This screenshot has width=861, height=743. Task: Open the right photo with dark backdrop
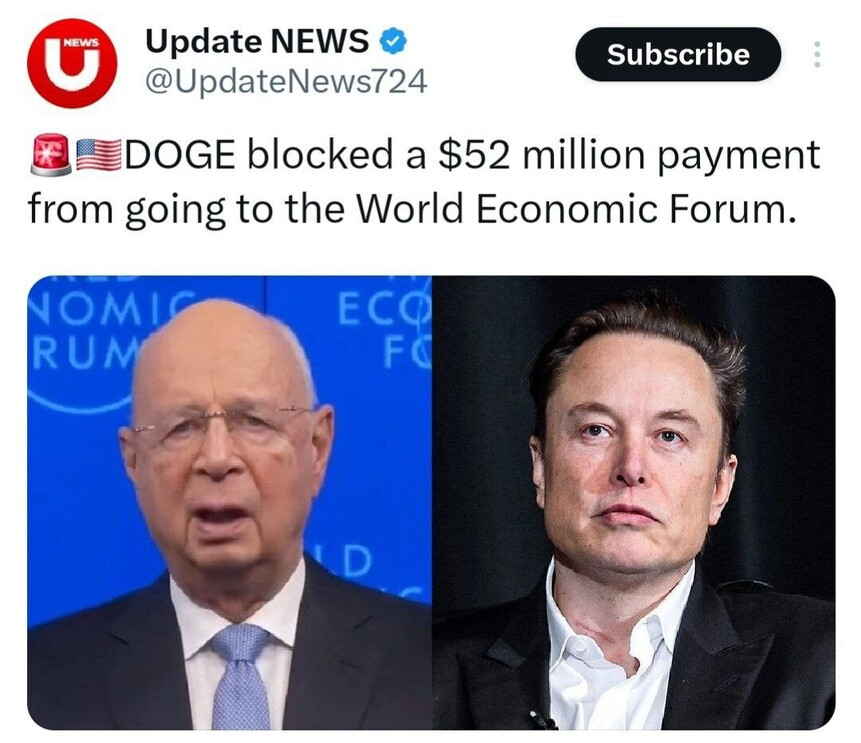[x=634, y=502]
